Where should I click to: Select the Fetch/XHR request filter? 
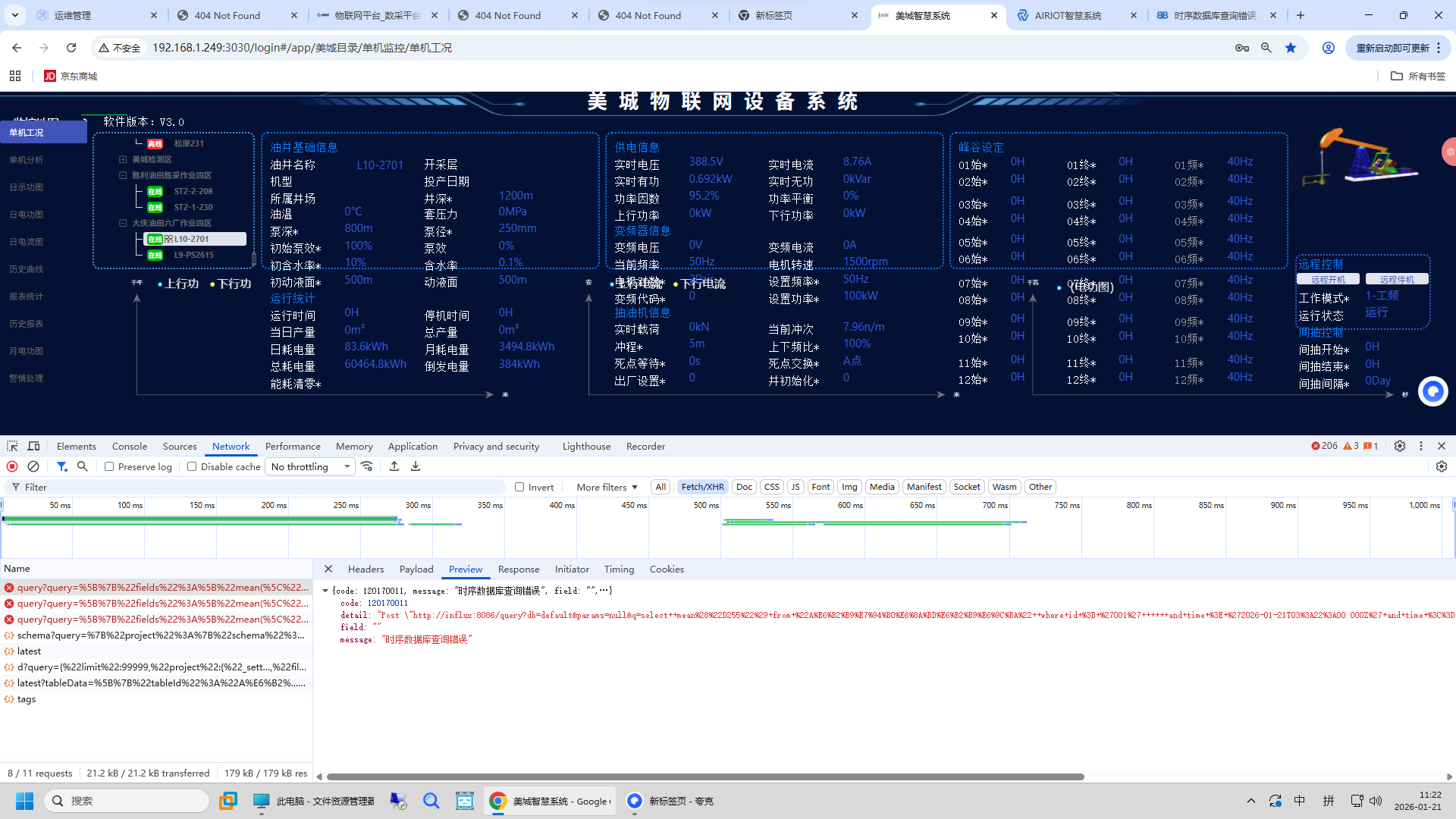point(702,486)
